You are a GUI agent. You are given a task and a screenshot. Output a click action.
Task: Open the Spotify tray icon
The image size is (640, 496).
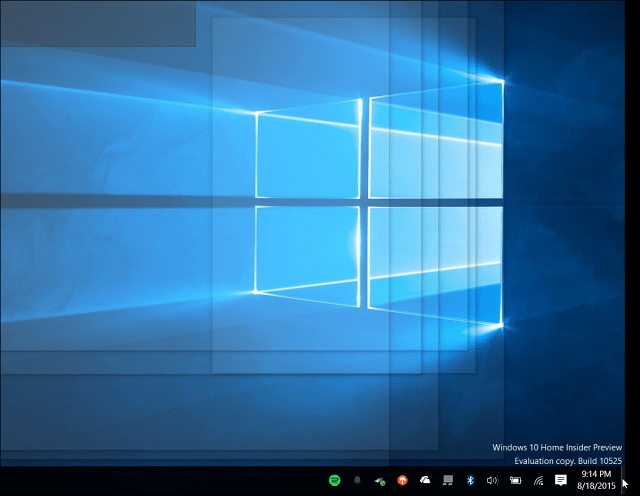(x=335, y=480)
